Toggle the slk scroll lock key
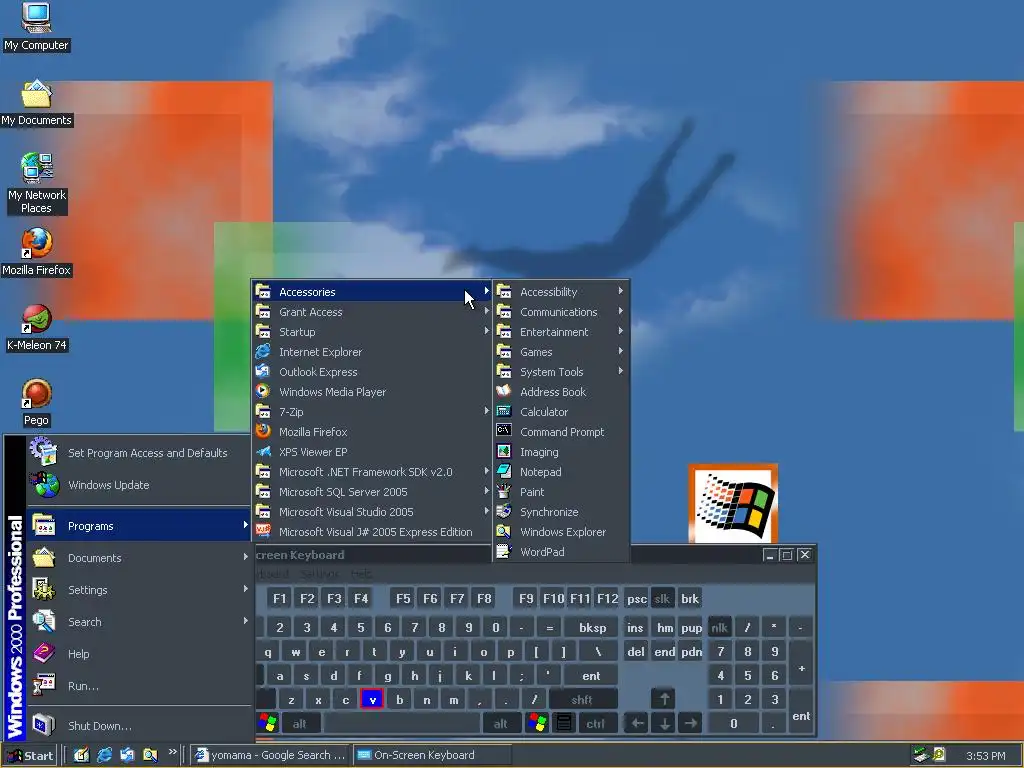Image resolution: width=1024 pixels, height=768 pixels. (x=662, y=598)
